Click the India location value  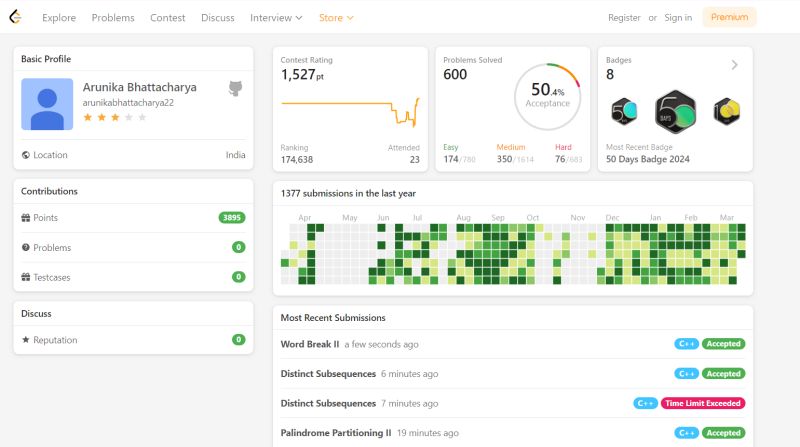point(235,155)
